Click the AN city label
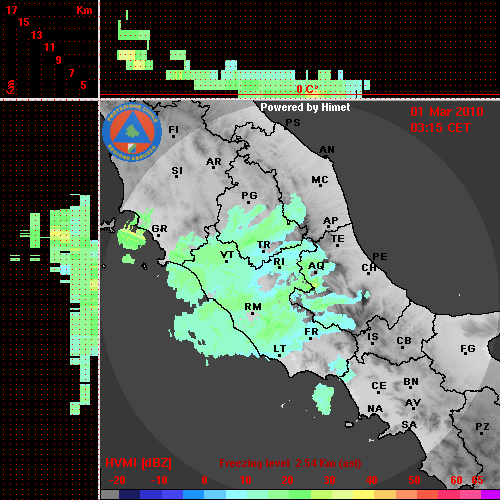Screen dimensions: 500x500 click(327, 150)
